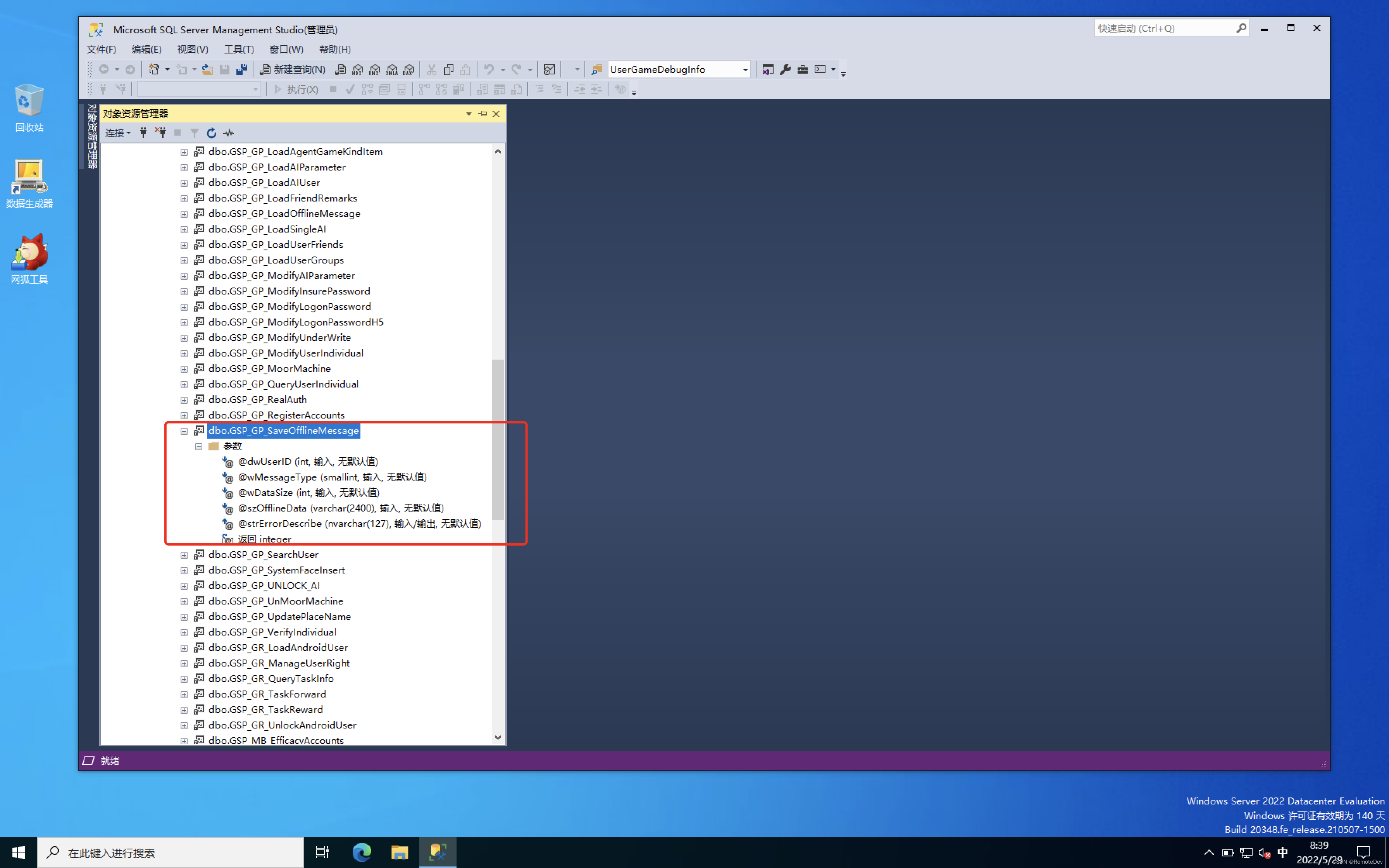Screen dimensions: 1389x868
Task: Click the Activity Monitor toolbar icon
Action: click(x=549, y=69)
